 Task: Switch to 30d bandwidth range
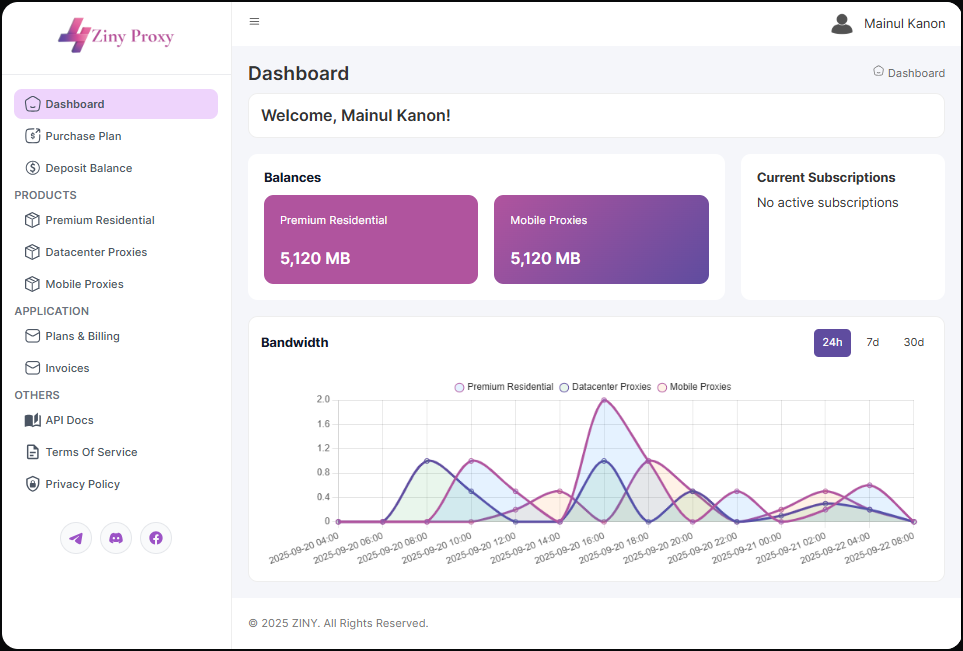click(x=913, y=342)
